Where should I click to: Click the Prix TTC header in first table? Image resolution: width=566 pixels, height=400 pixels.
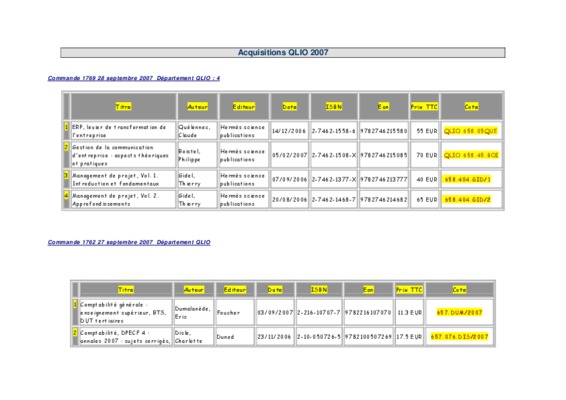424,106
